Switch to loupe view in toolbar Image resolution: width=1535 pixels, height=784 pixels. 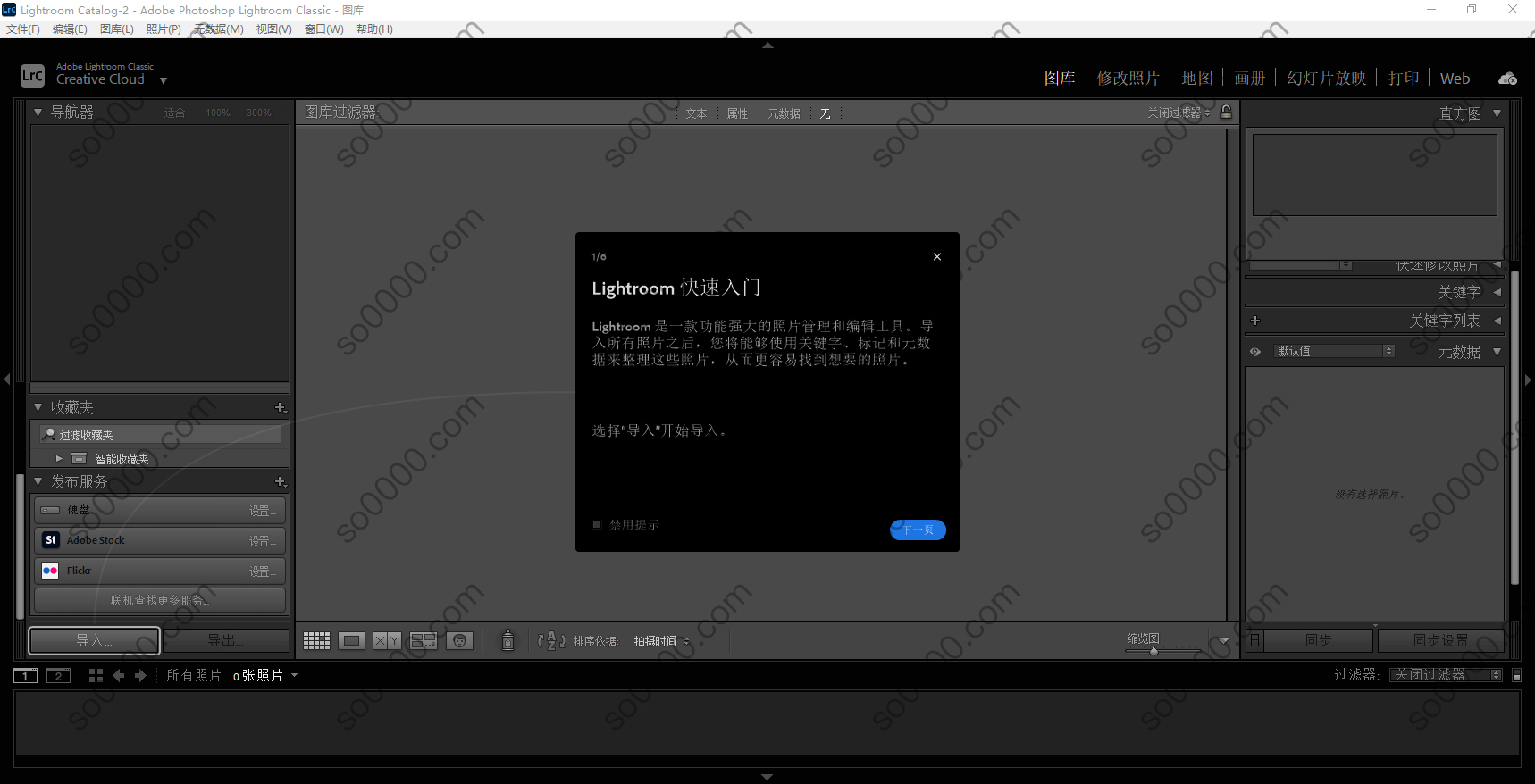click(x=352, y=640)
